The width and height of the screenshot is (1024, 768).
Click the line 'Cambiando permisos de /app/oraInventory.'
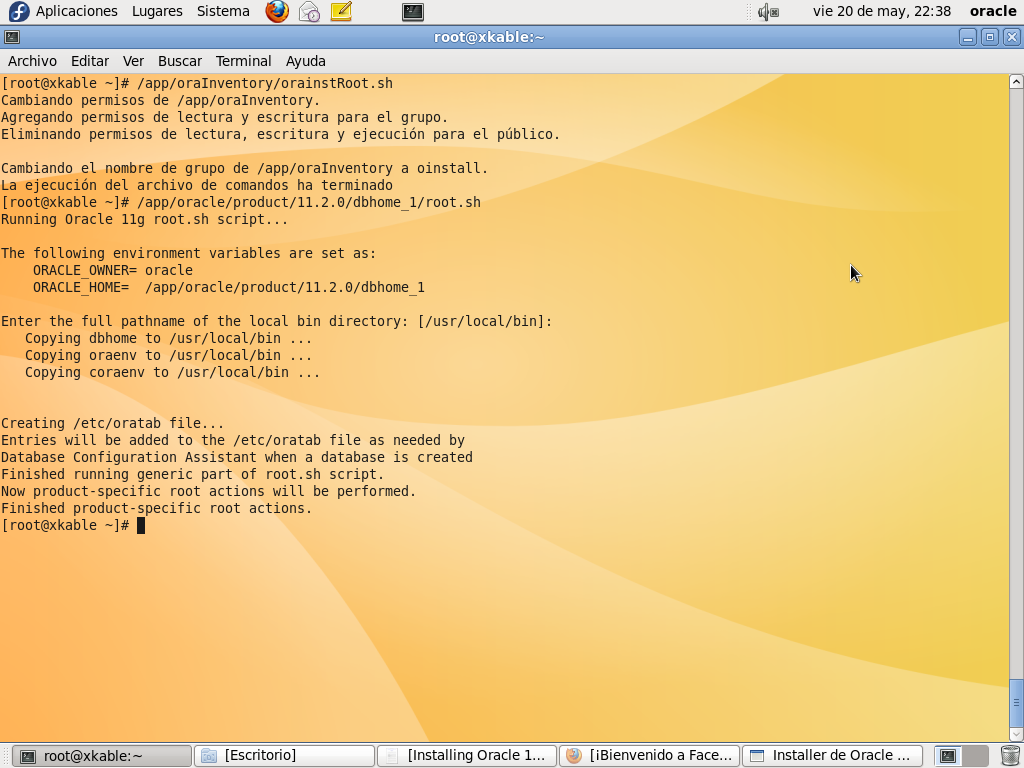pos(161,101)
